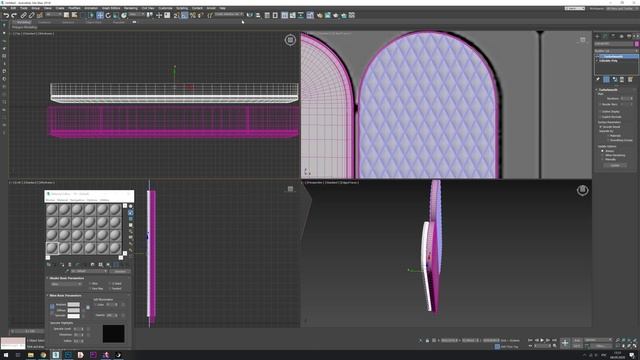The height and width of the screenshot is (360, 640).
Task: Toggle the Percent Snap icon
Action: pos(192,15)
